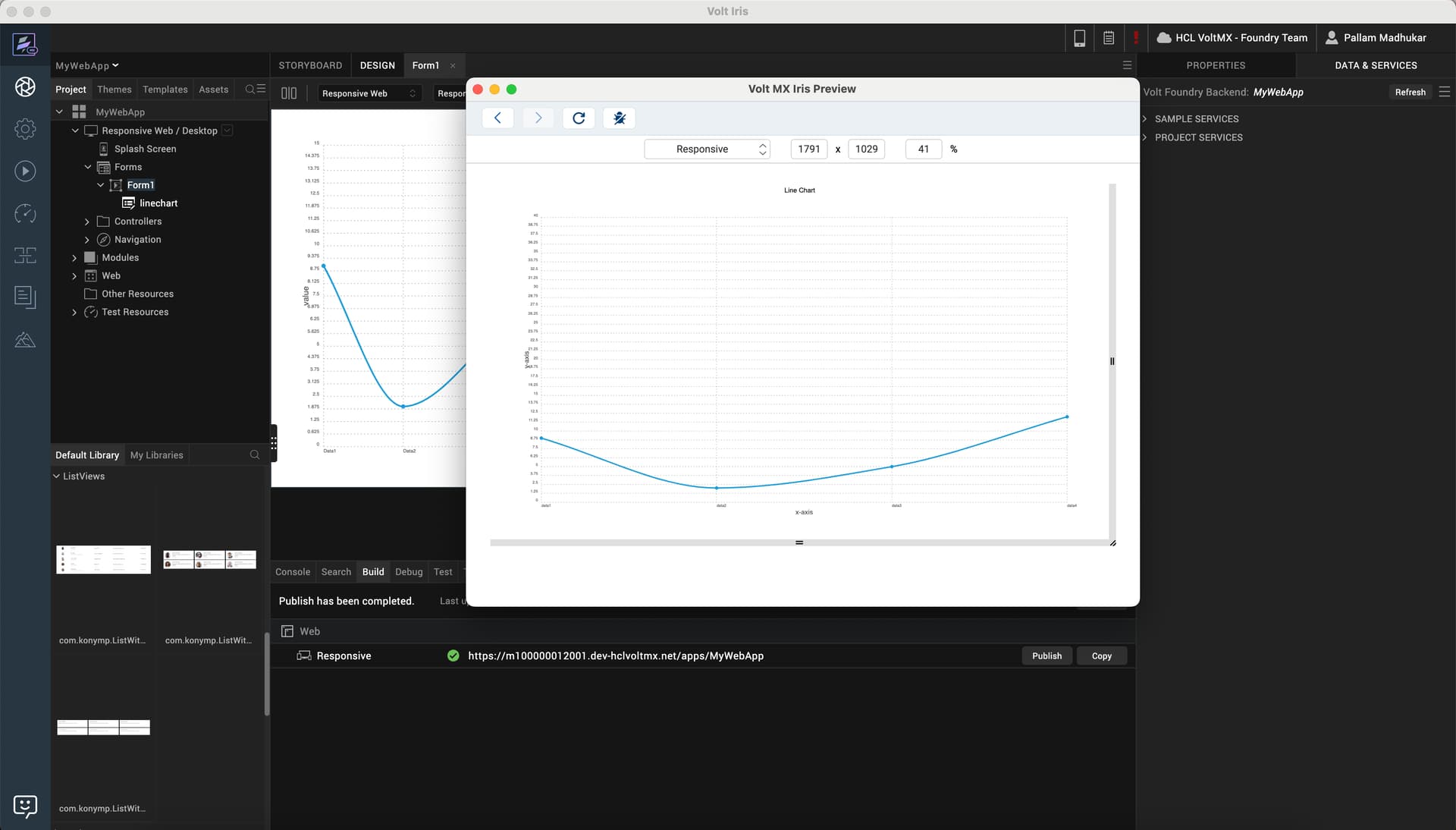
Task: Click Refresh for Volt Foundry Backend
Action: 1410,92
